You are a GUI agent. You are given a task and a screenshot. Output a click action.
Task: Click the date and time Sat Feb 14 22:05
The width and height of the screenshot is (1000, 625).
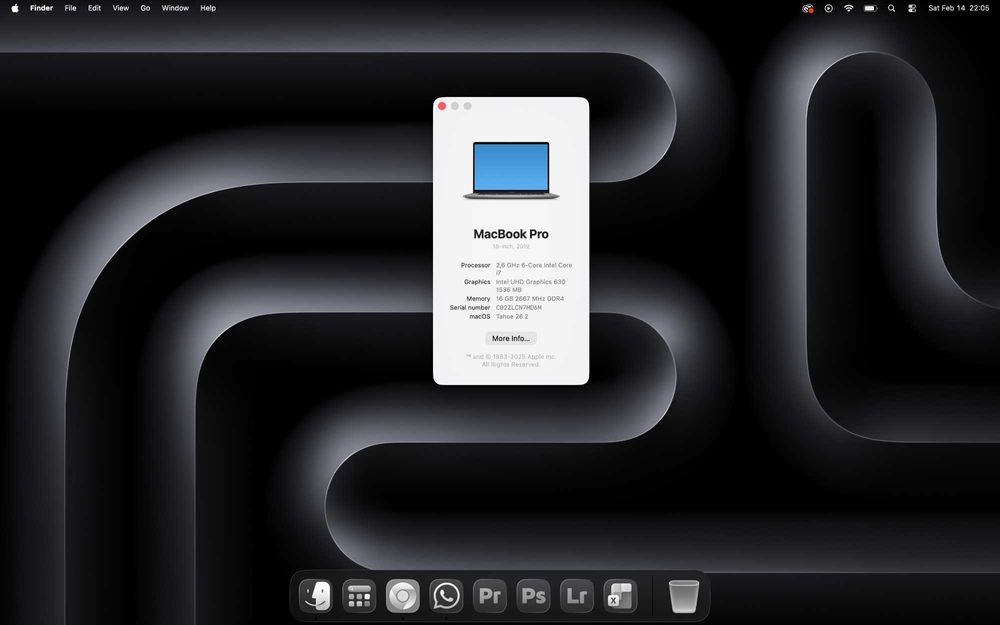959,8
